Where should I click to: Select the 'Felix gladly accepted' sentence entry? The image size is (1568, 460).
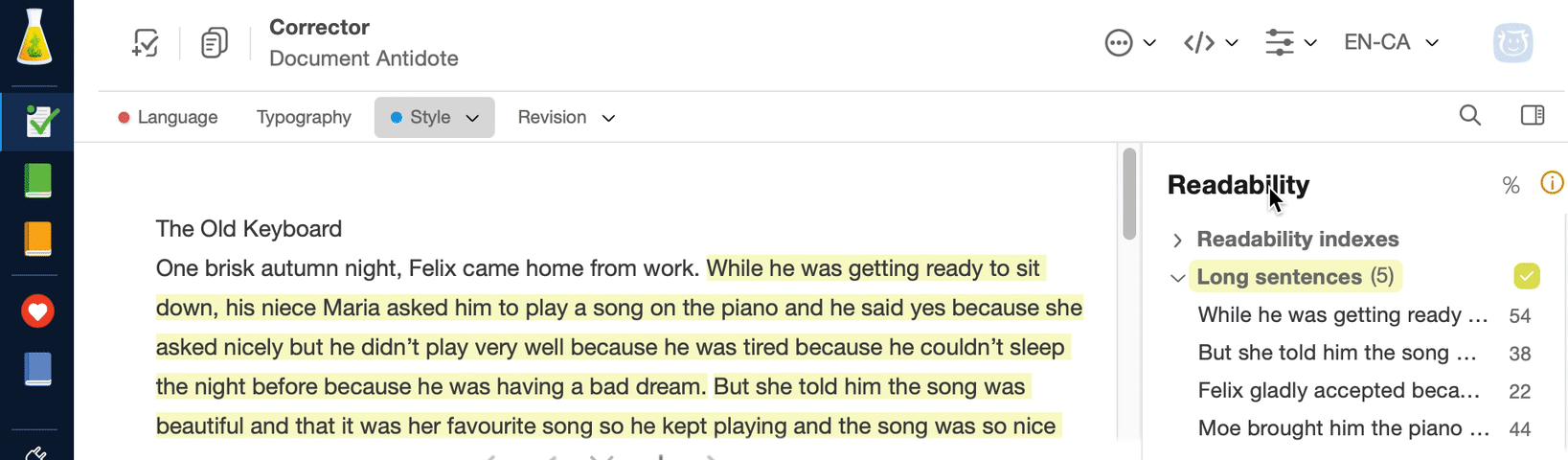tap(1339, 391)
